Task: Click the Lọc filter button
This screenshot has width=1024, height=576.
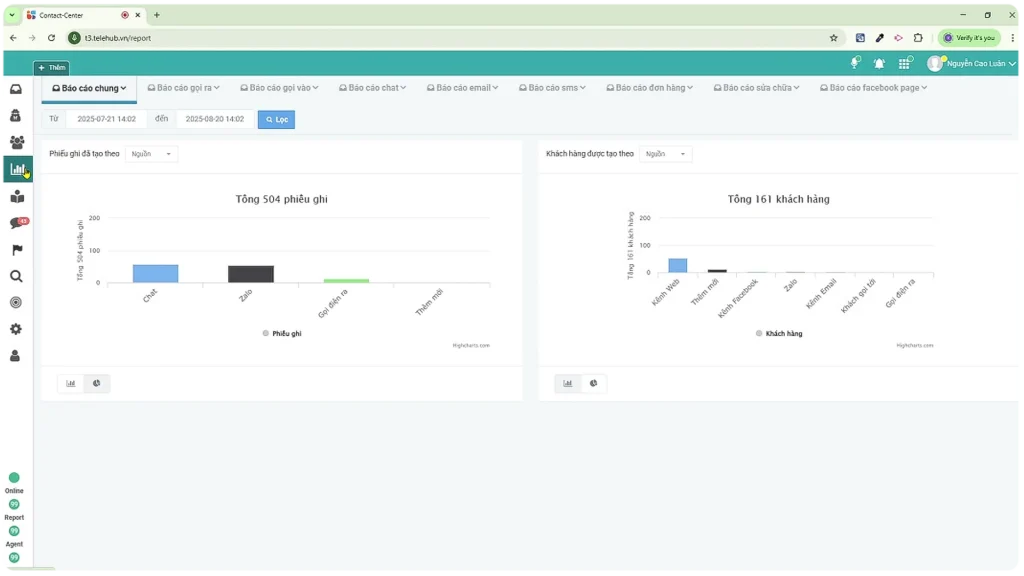Action: (276, 119)
